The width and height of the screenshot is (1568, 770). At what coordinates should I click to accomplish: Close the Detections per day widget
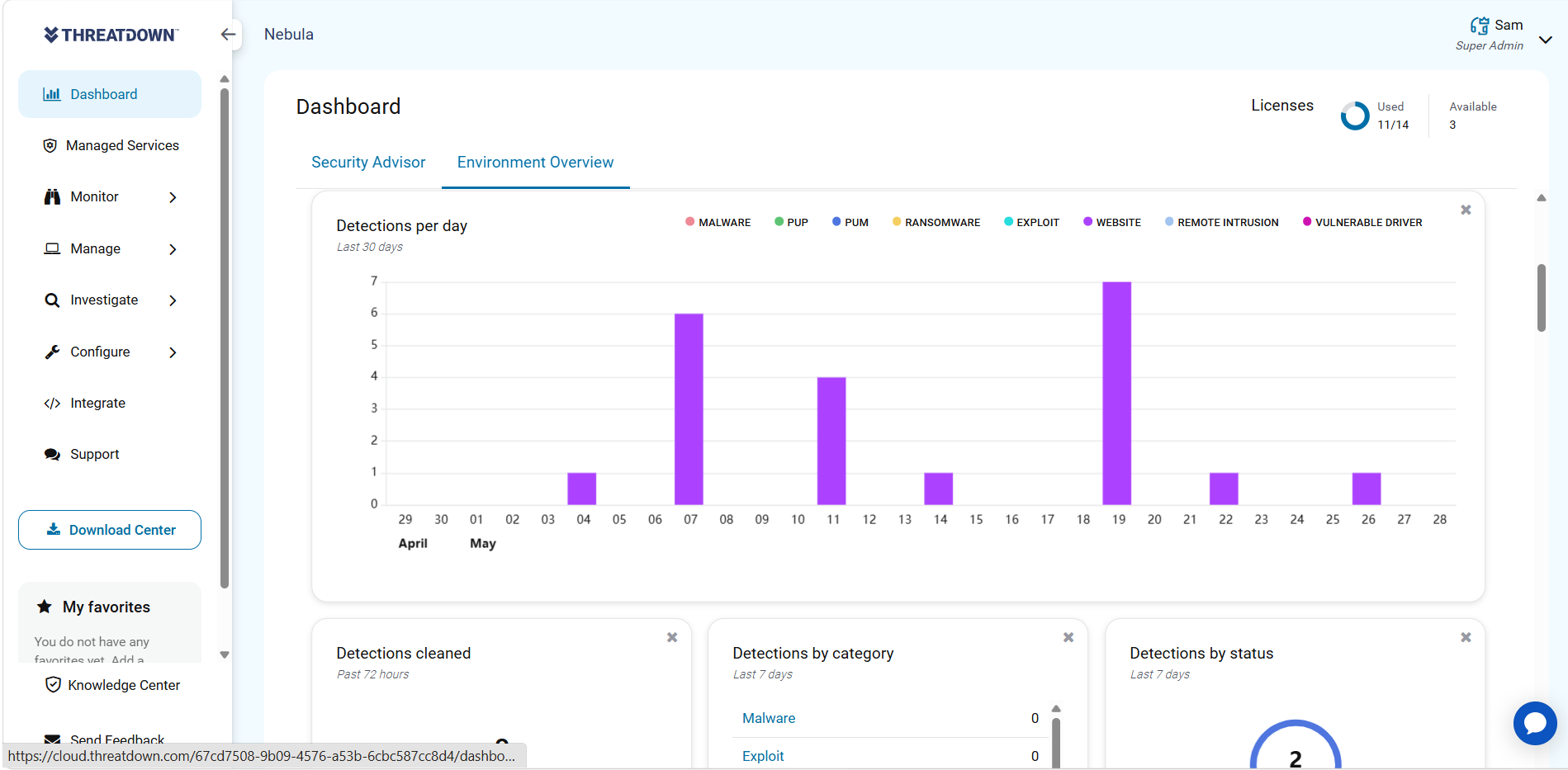[1466, 210]
